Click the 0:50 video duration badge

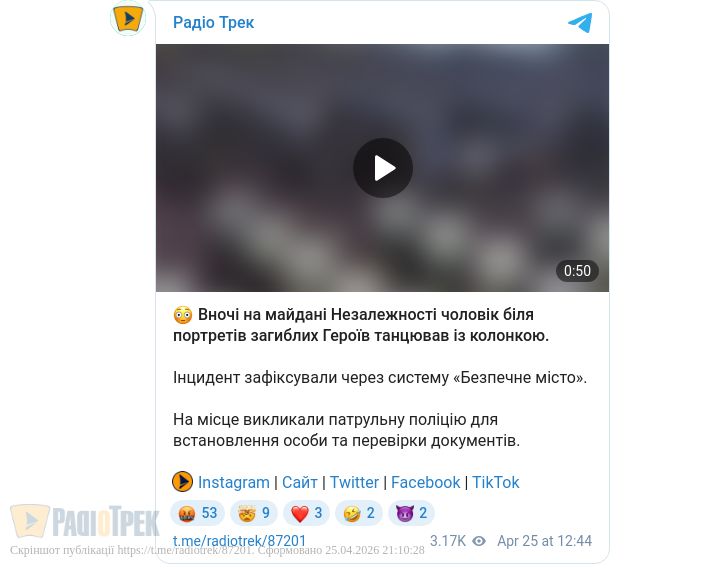pyautogui.click(x=577, y=270)
